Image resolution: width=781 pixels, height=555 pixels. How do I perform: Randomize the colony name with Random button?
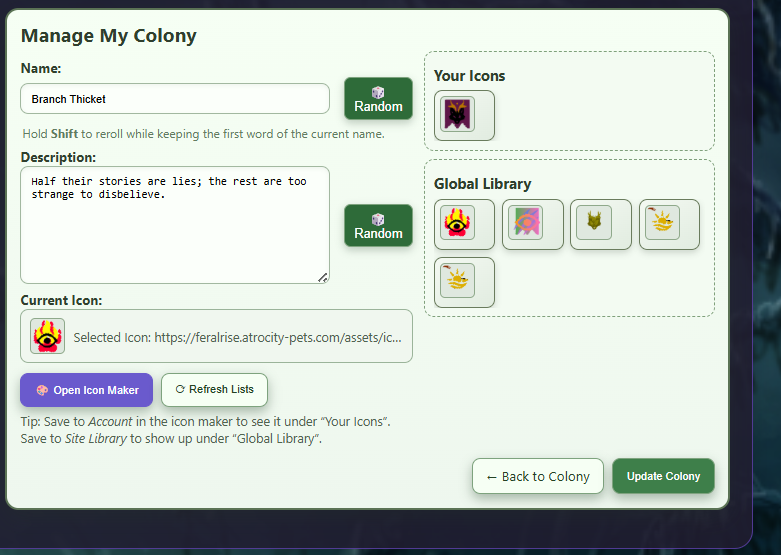[378, 99]
